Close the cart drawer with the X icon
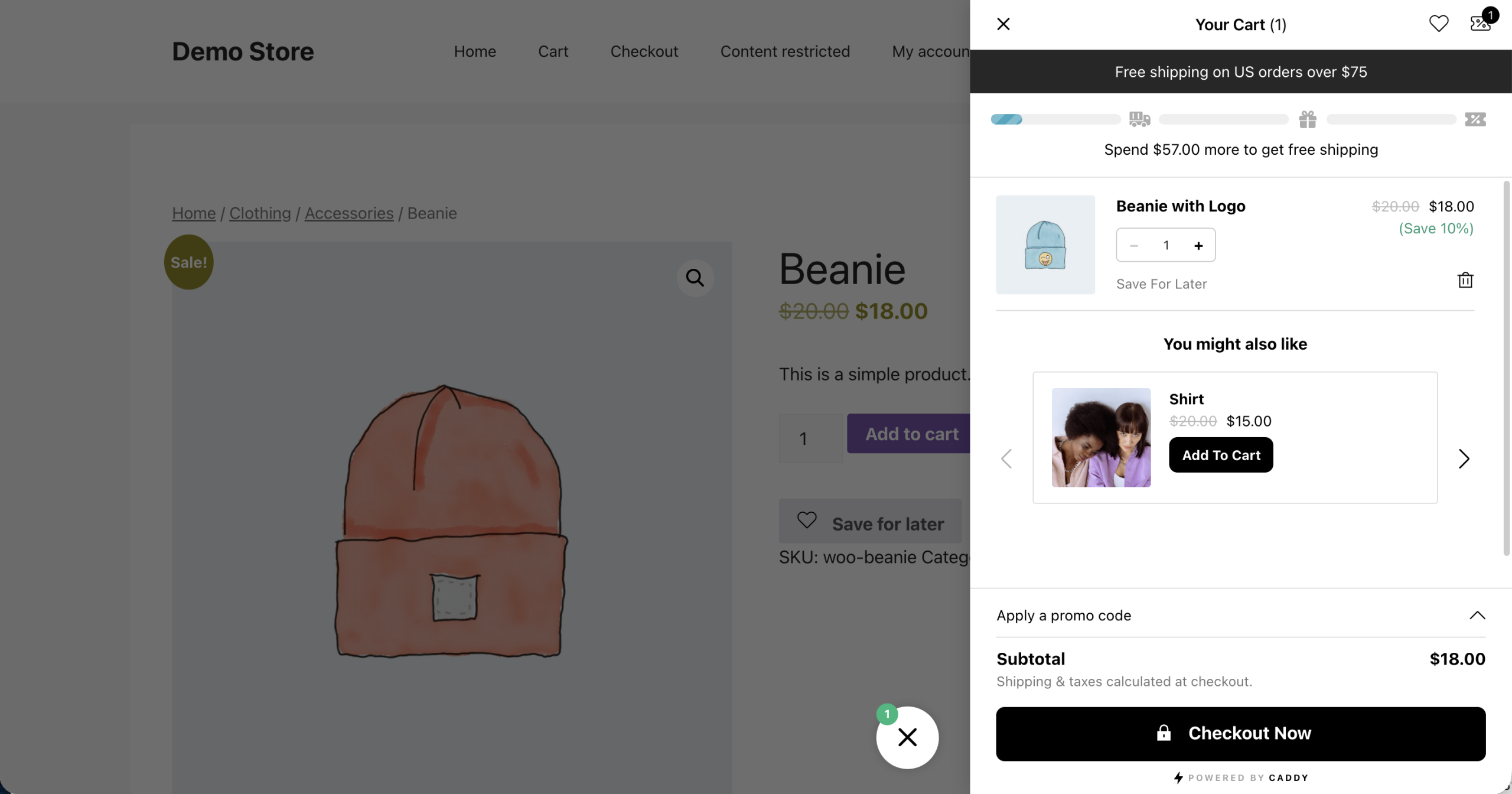This screenshot has height=794, width=1512. coord(1003,24)
